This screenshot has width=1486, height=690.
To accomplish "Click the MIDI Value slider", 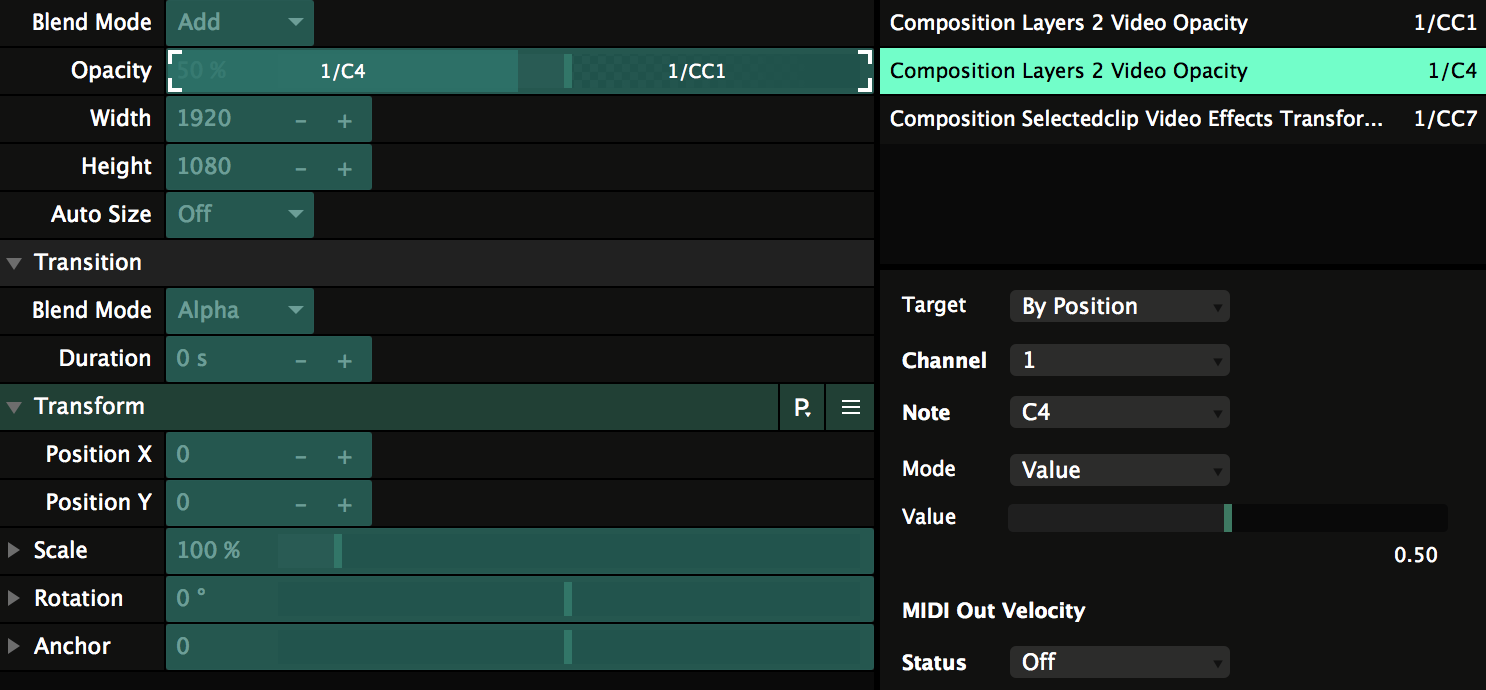I will tap(1227, 517).
